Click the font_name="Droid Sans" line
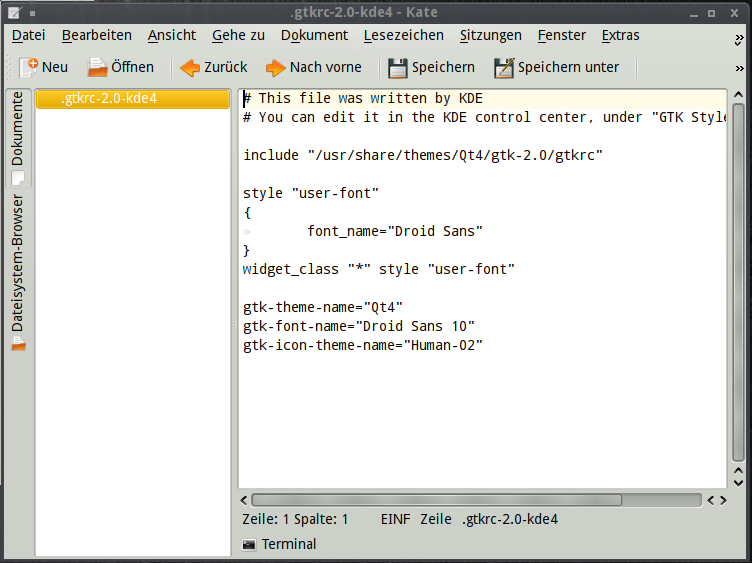 (x=395, y=231)
